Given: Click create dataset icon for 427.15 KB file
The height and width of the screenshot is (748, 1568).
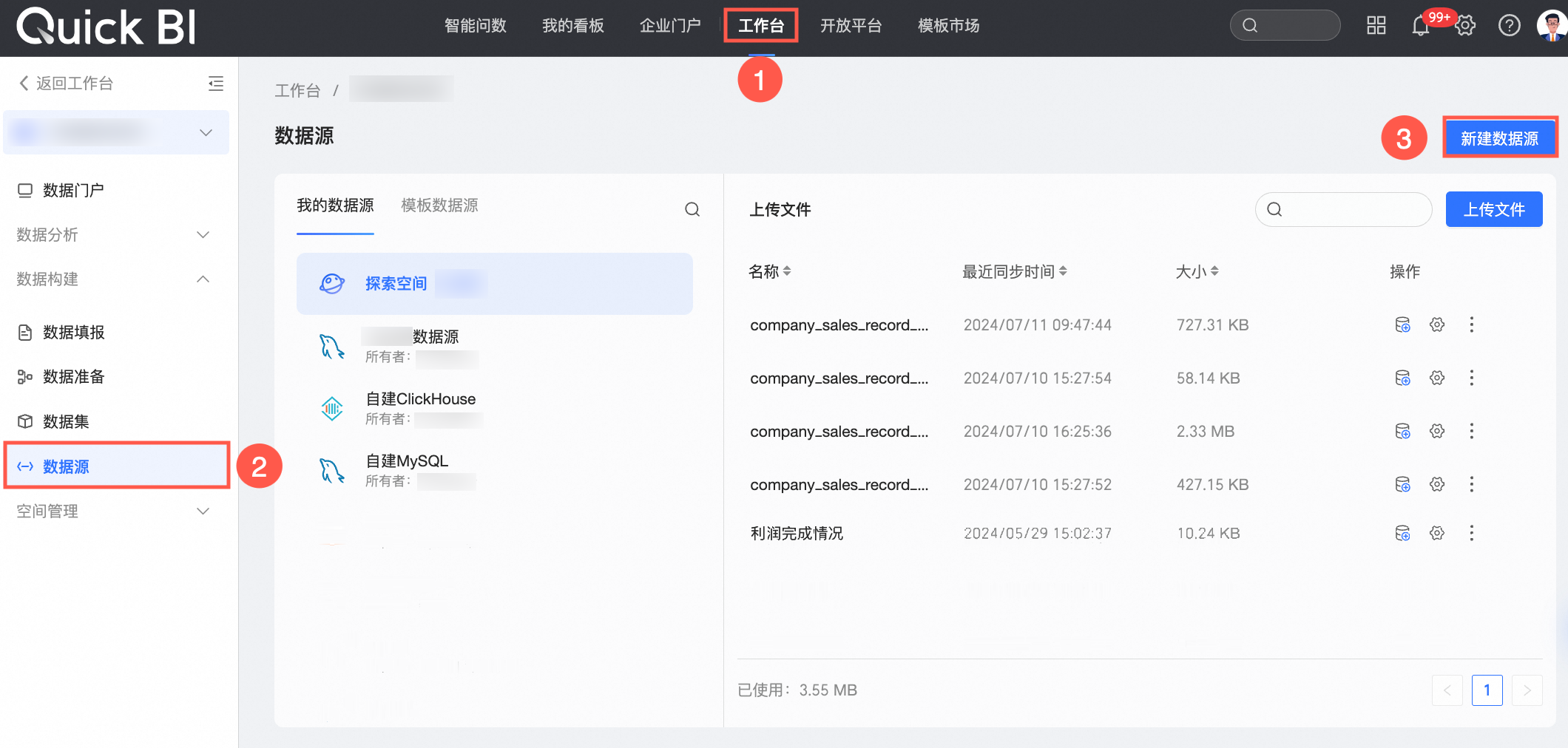Looking at the screenshot, I should (x=1402, y=484).
